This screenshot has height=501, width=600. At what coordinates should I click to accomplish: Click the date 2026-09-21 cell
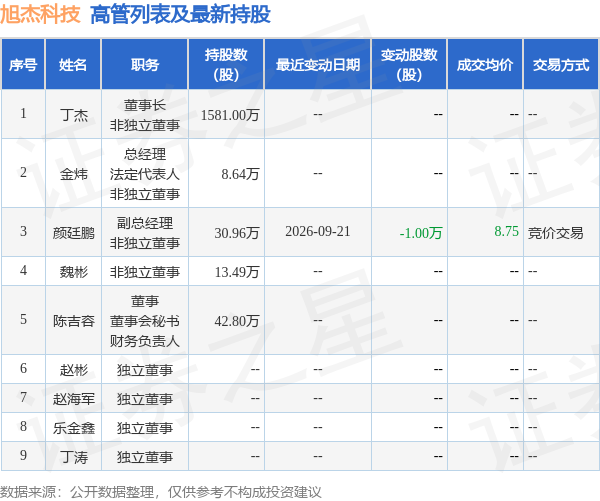pyautogui.click(x=318, y=231)
